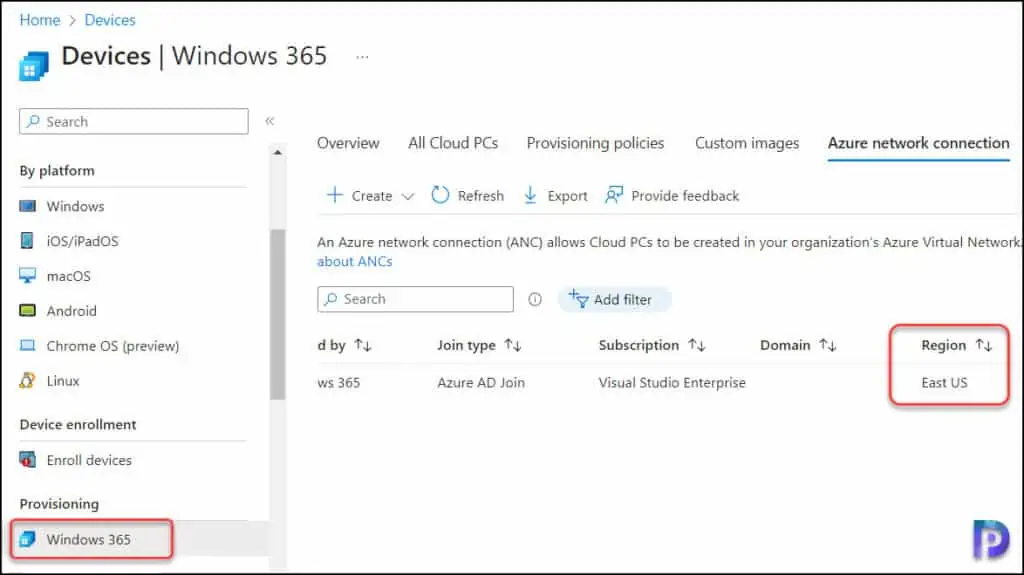
Task: Select the iOS/iPadOS device icon
Action: (x=27, y=241)
